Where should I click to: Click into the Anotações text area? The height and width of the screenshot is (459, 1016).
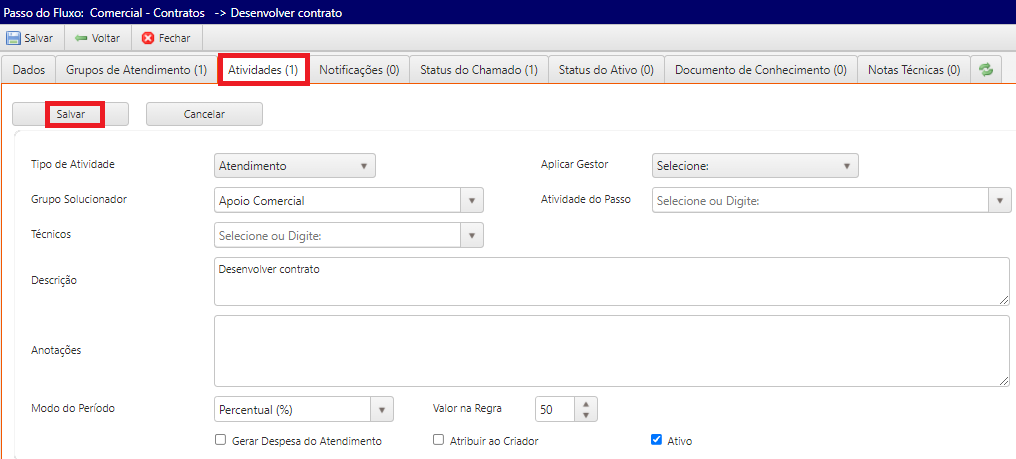(x=611, y=350)
